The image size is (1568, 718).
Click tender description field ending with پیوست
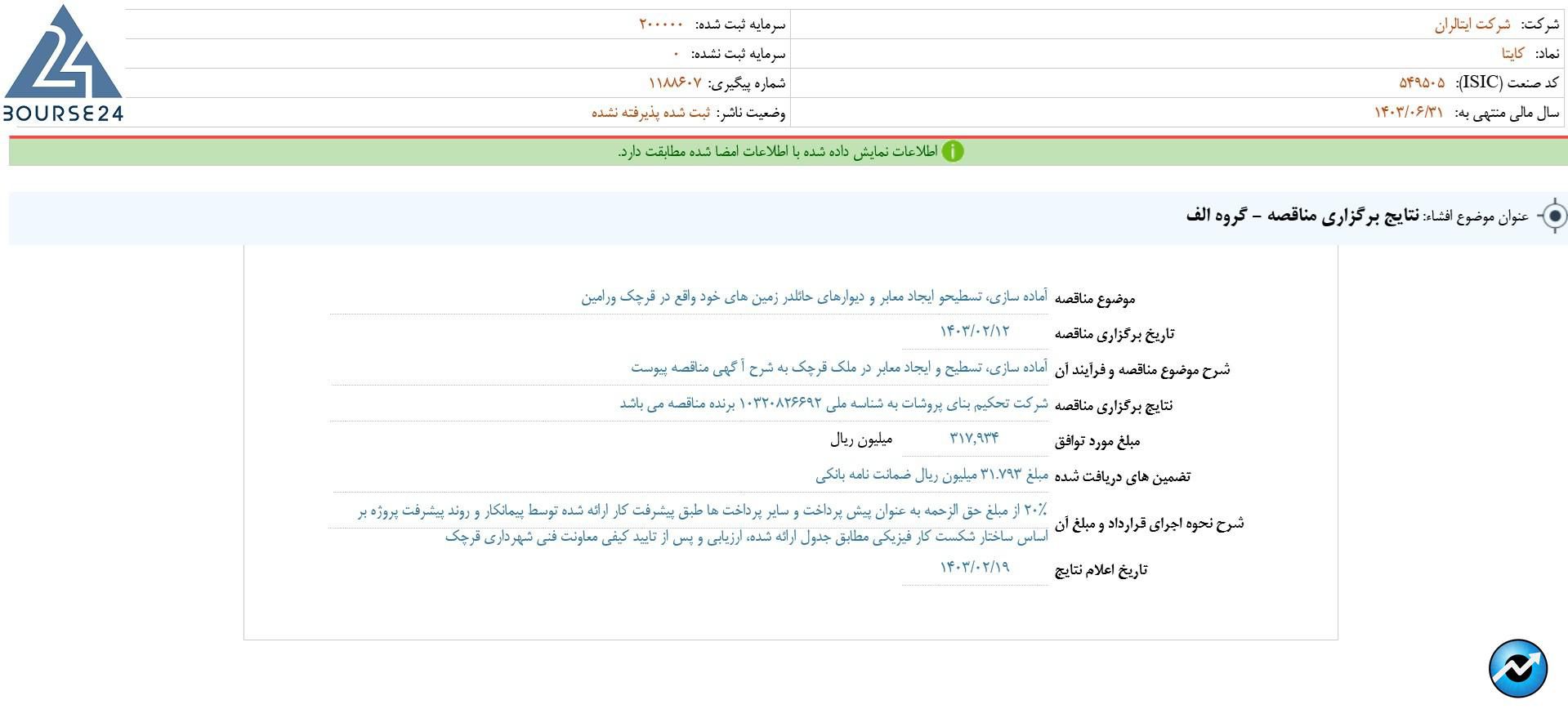click(x=688, y=368)
